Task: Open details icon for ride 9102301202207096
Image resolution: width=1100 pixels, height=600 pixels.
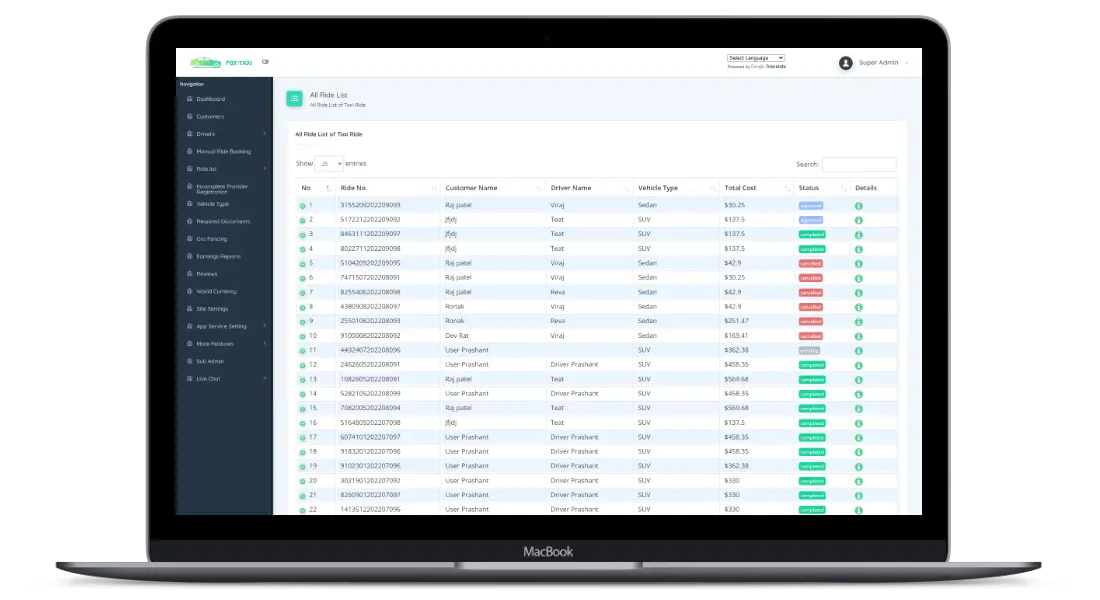Action: point(859,467)
